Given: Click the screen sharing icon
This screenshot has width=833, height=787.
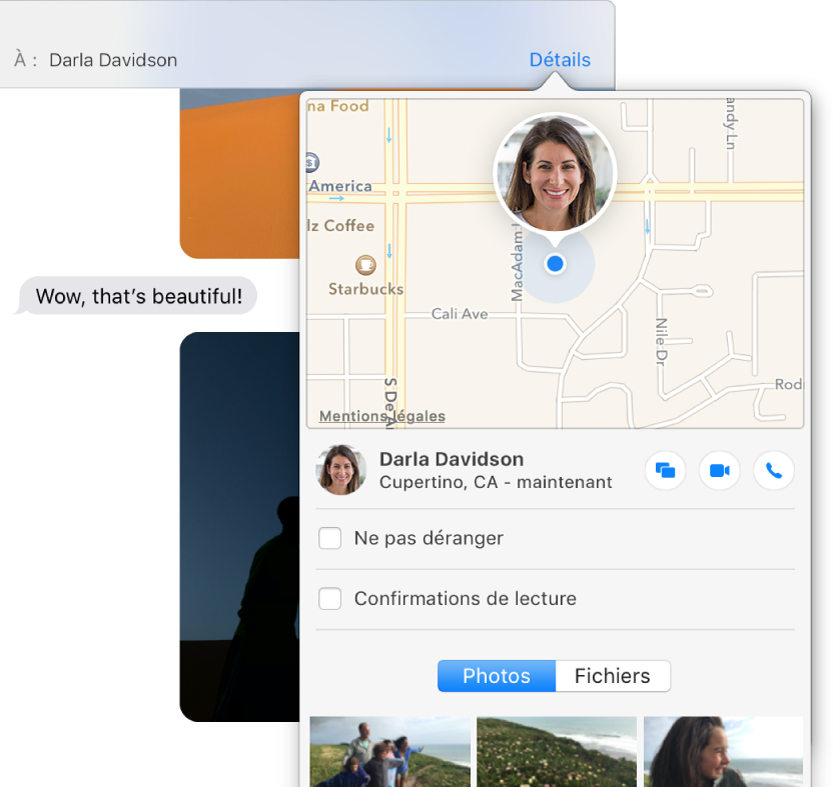Looking at the screenshot, I should click(665, 470).
